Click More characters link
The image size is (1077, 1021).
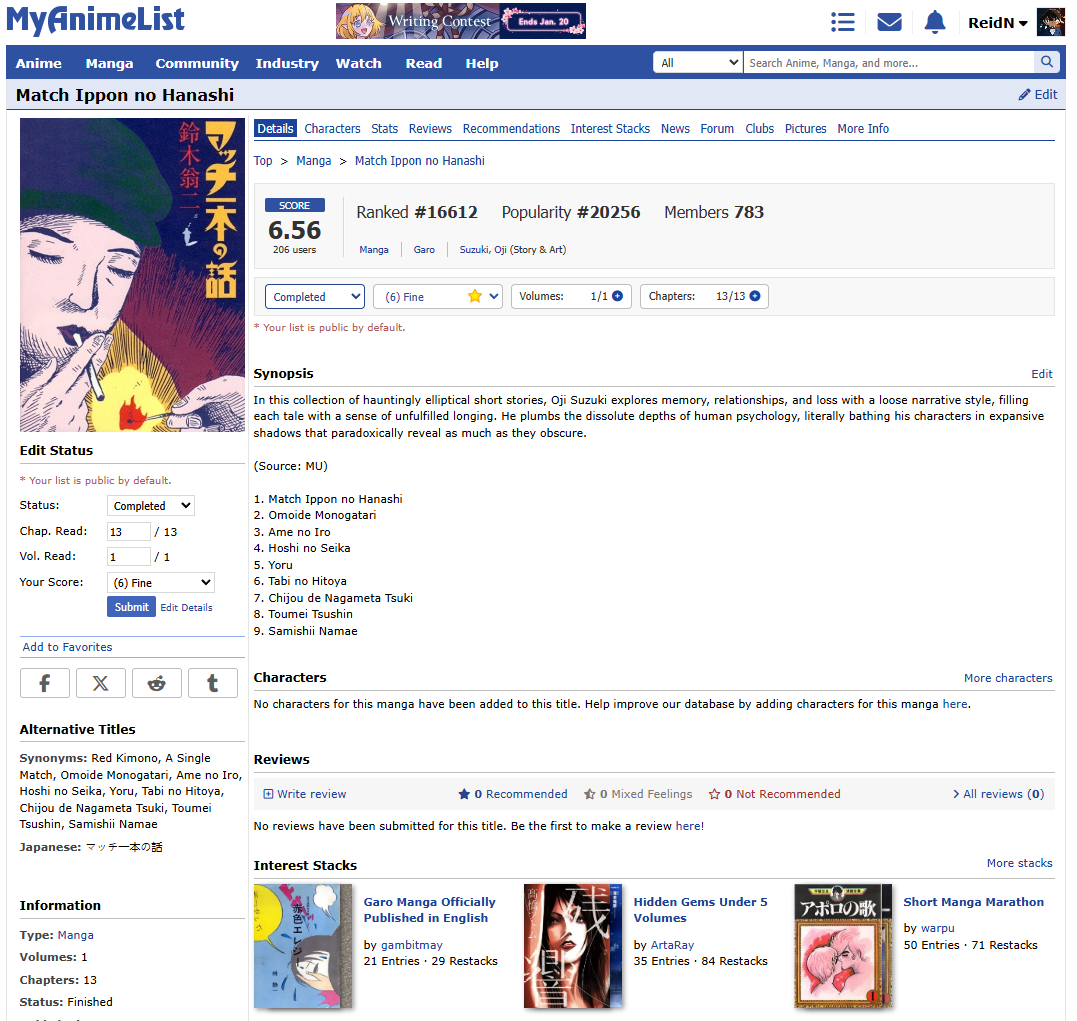click(x=1008, y=678)
